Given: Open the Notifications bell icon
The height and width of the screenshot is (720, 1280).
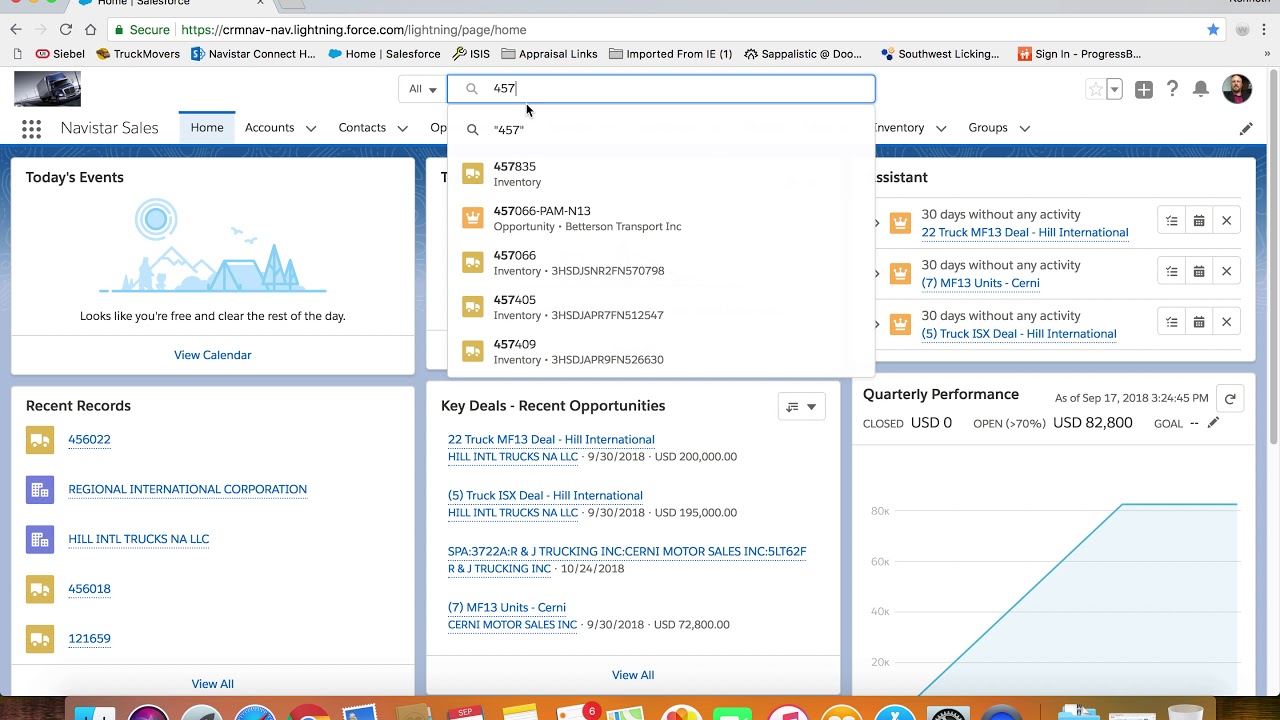Looking at the screenshot, I should (x=1201, y=89).
